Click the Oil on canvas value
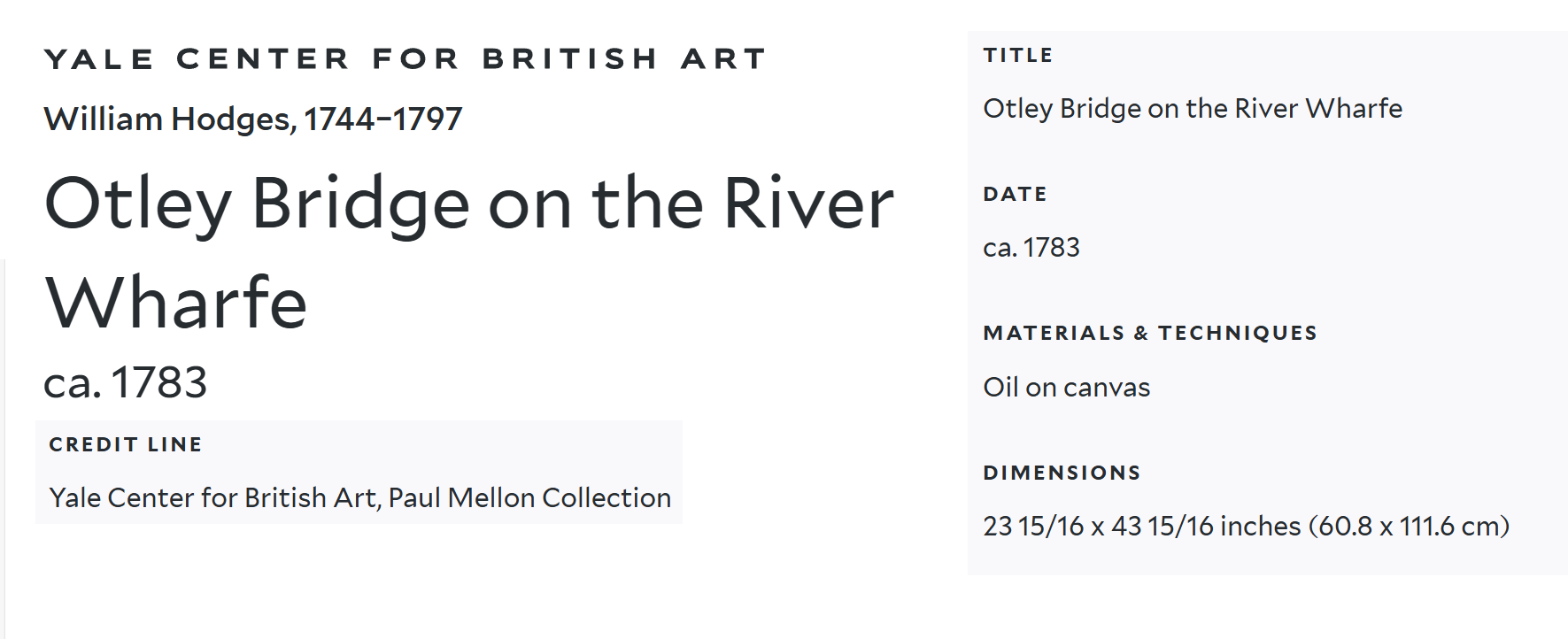This screenshot has width=1568, height=639. [x=1066, y=387]
